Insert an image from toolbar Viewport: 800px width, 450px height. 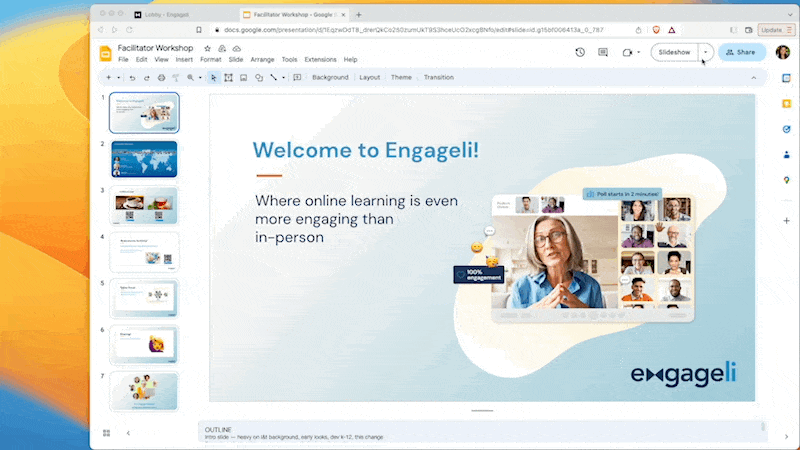click(243, 78)
